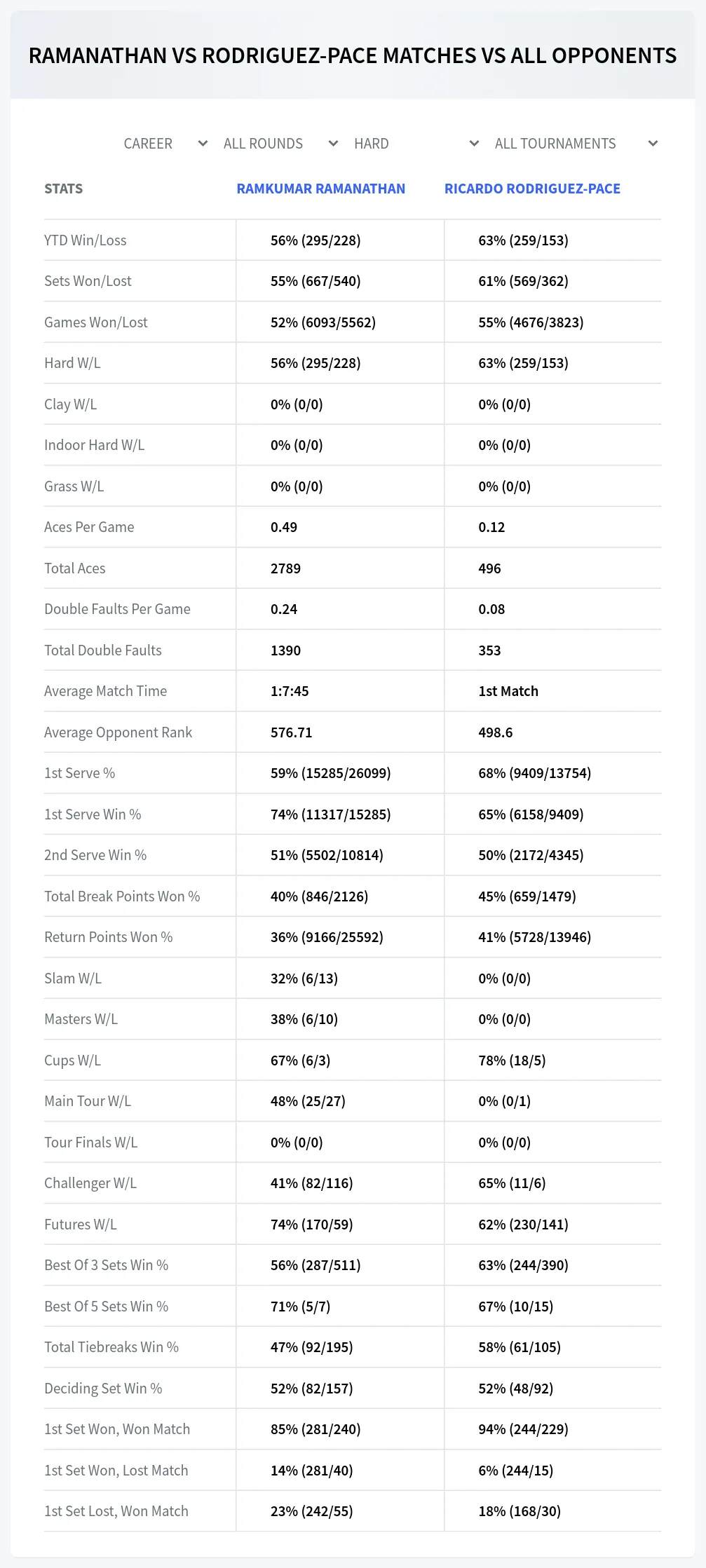Open the CAREER period dropdown

(x=165, y=144)
